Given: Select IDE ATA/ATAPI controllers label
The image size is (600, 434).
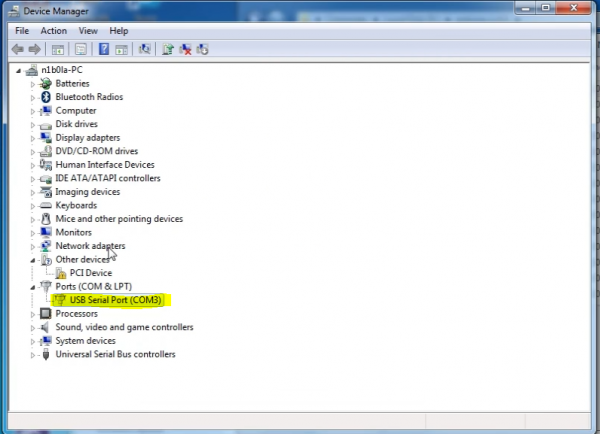Looking at the screenshot, I should (x=108, y=178).
